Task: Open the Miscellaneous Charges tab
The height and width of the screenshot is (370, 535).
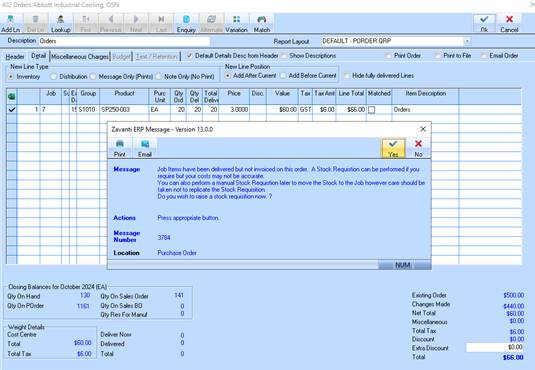Action: (80, 56)
